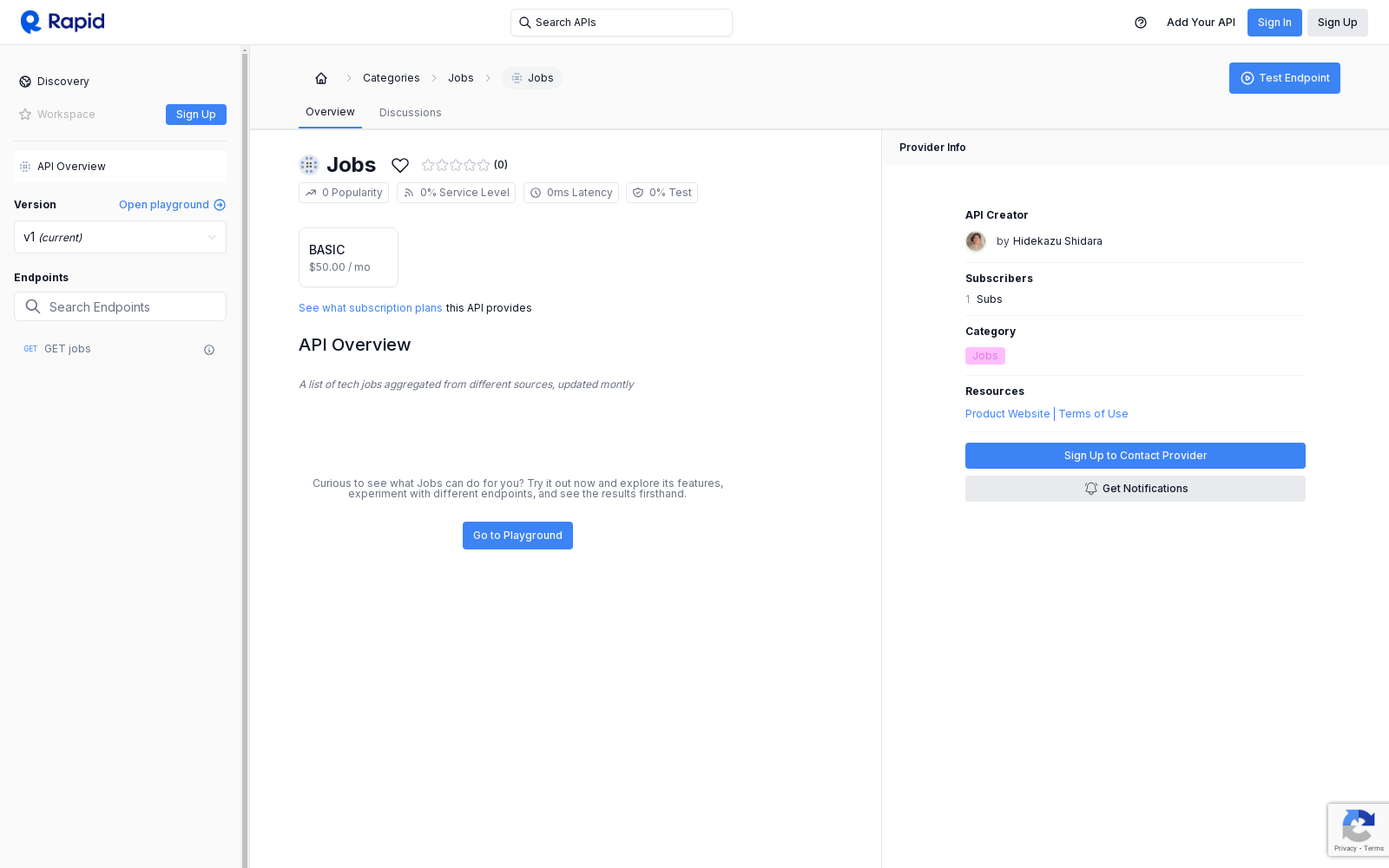Viewport: 1389px width, 868px height.
Task: Select API Overview in the sidebar
Action: pos(120,167)
